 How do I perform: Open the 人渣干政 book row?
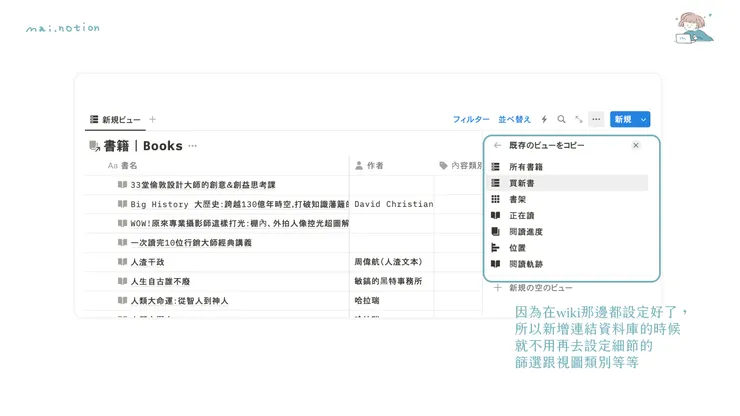pos(147,262)
